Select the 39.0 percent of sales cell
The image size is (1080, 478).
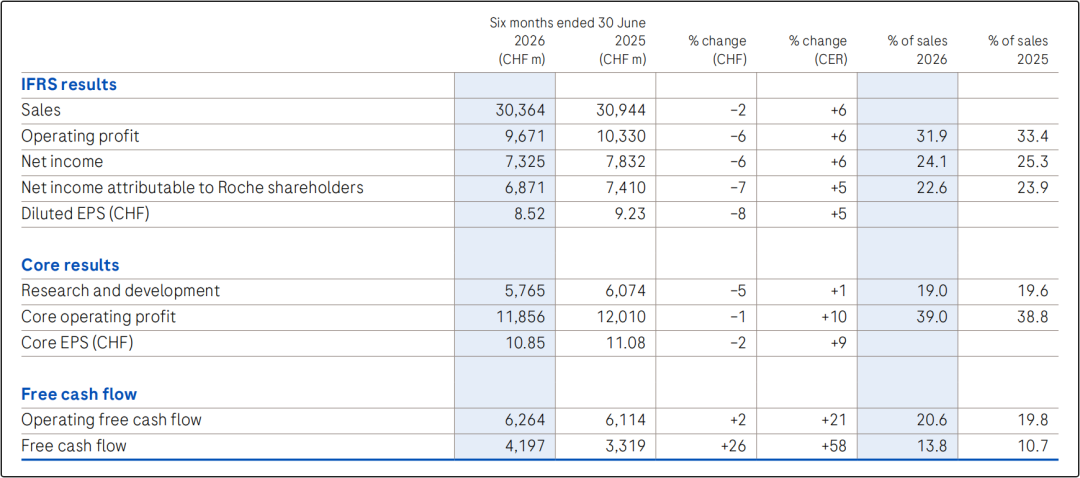click(933, 317)
